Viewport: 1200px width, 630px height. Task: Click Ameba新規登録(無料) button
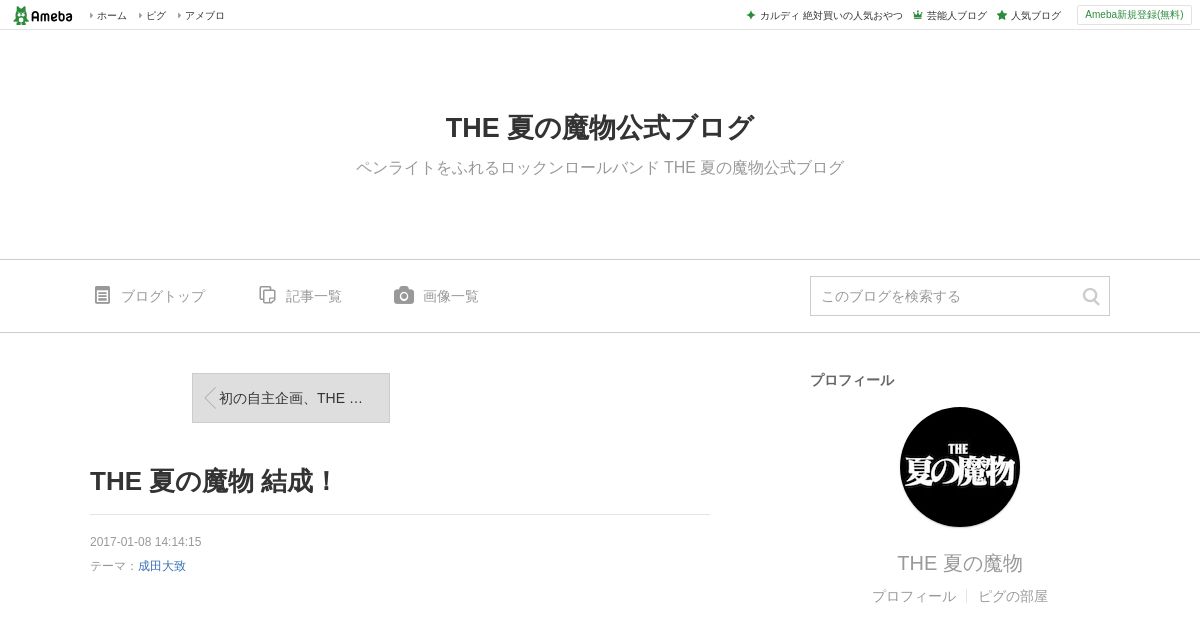click(x=1134, y=15)
